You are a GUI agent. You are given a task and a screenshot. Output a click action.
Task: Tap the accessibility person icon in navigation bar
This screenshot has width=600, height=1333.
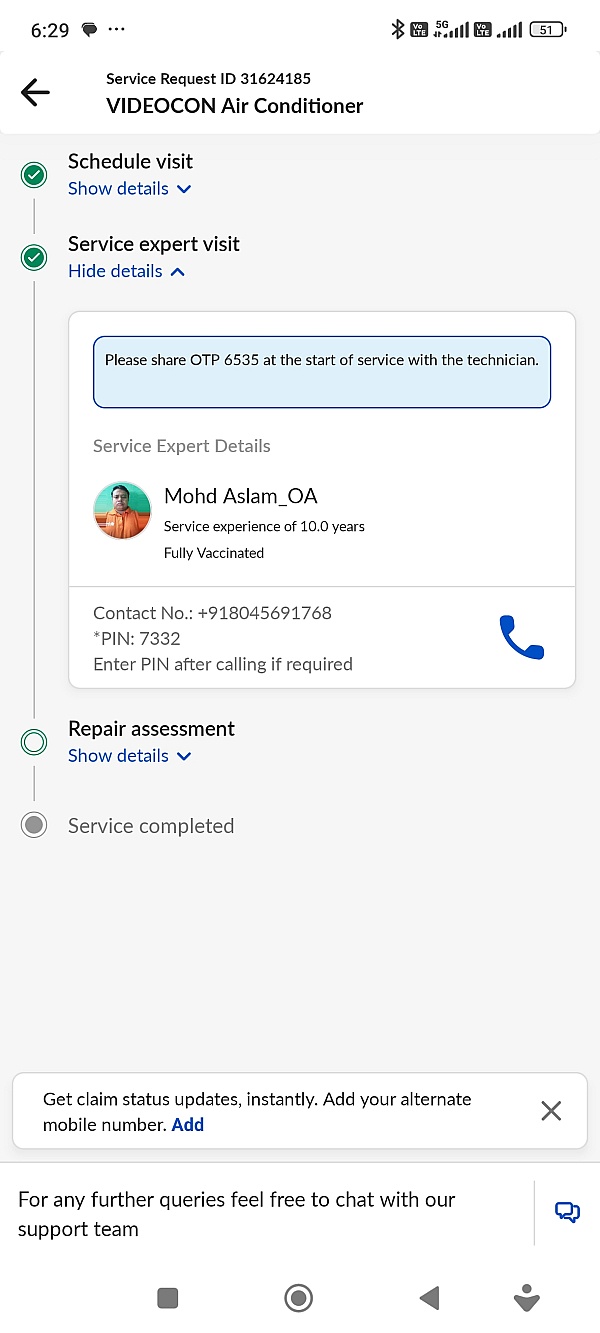click(x=527, y=1298)
